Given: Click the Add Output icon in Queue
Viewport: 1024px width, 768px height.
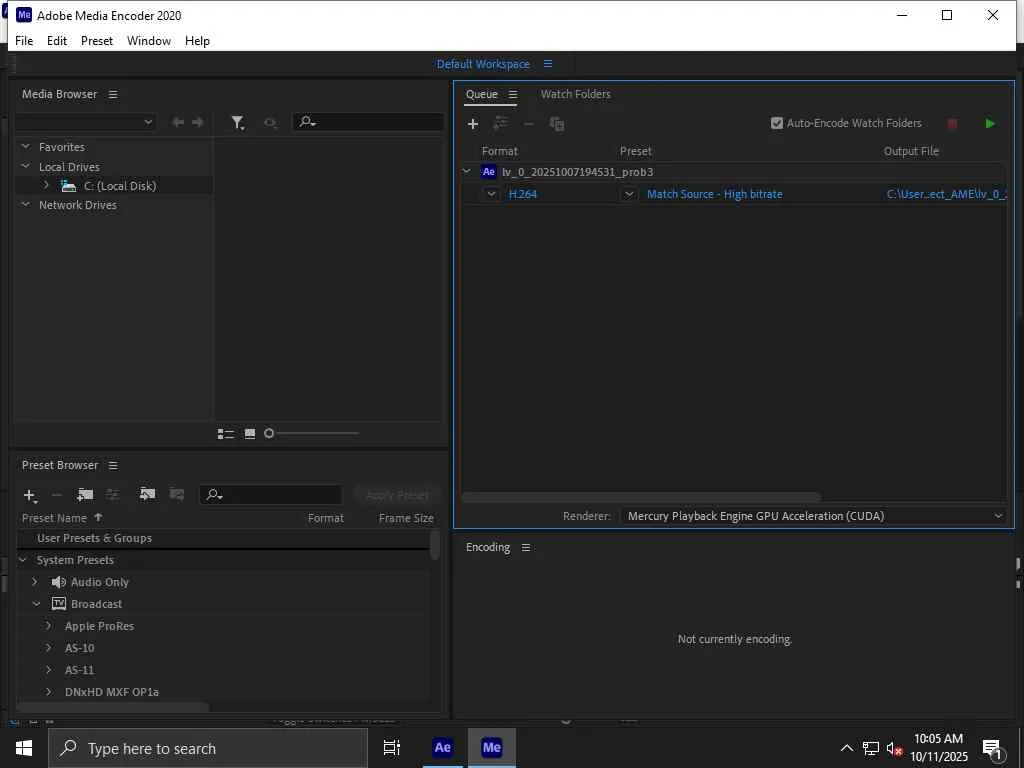Looking at the screenshot, I should click(x=501, y=123).
